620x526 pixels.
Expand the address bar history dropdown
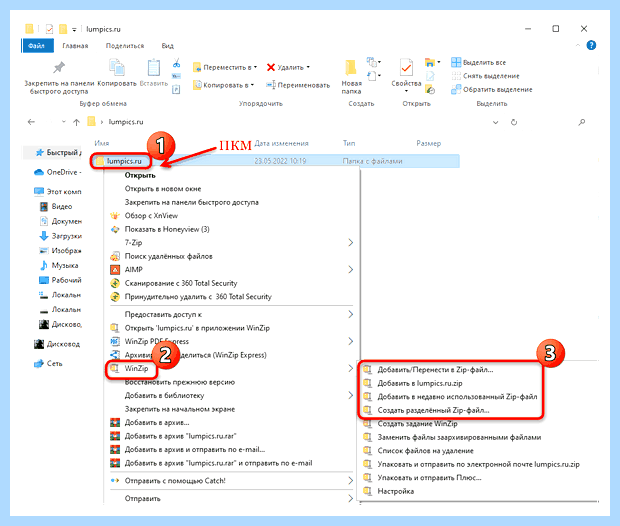[495, 123]
